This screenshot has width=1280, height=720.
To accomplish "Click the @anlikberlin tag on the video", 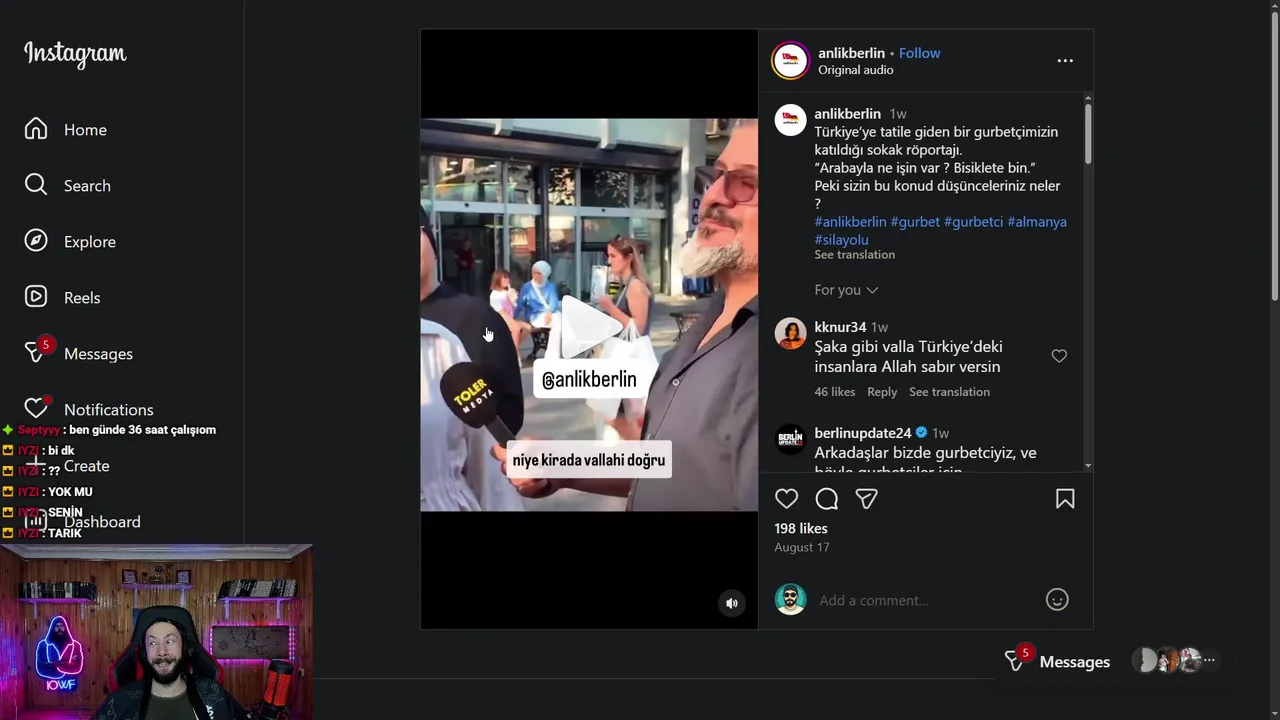I will click(588, 380).
